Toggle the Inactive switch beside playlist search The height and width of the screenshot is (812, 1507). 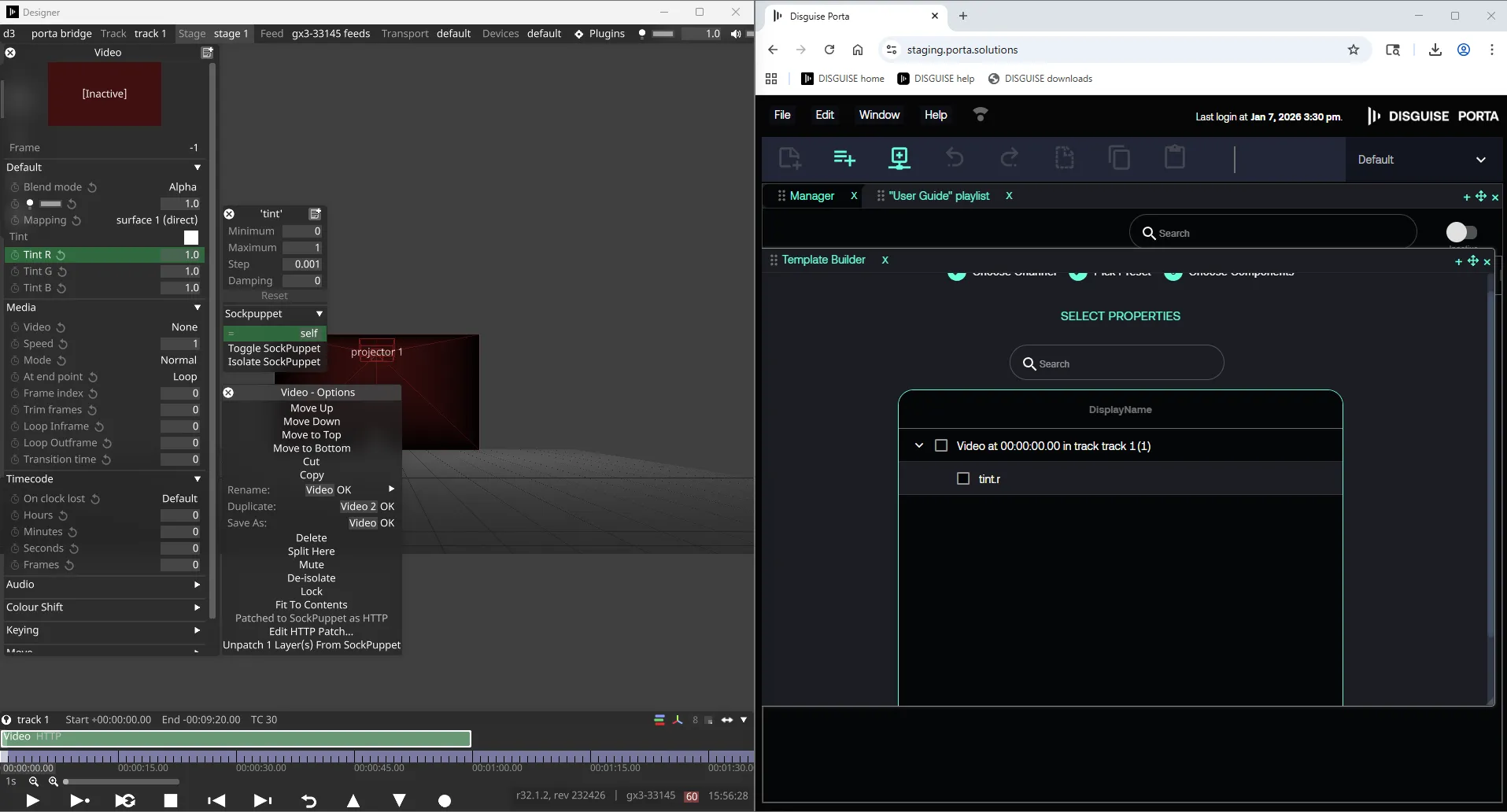(x=1461, y=232)
